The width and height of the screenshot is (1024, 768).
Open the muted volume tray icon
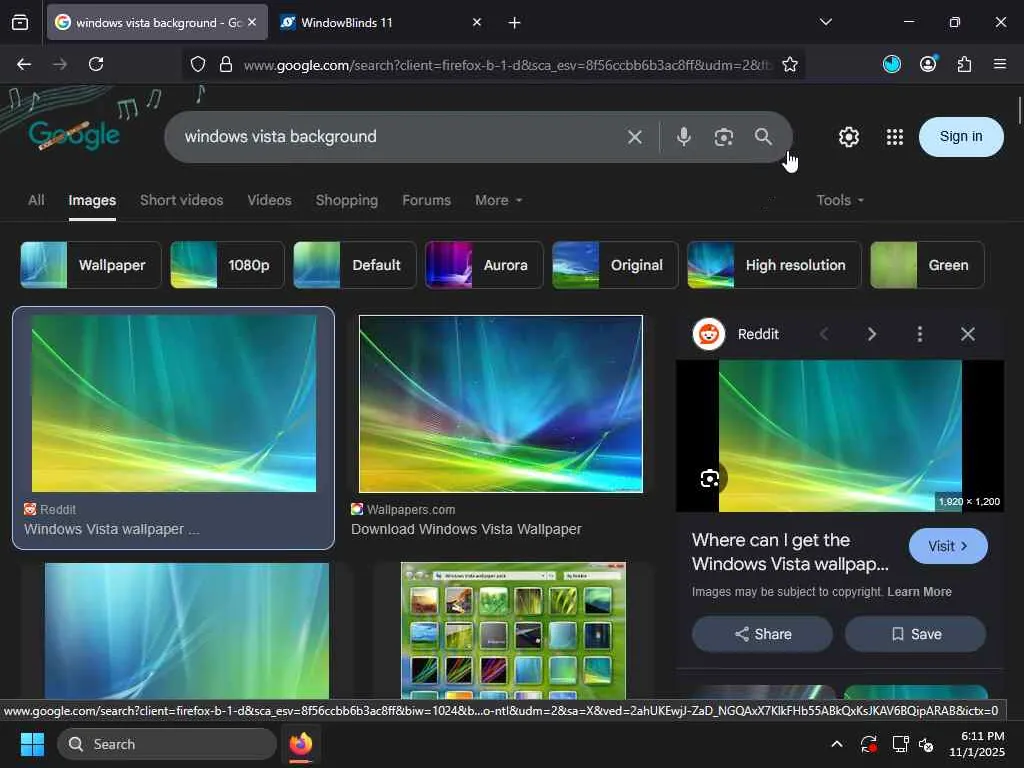927,744
